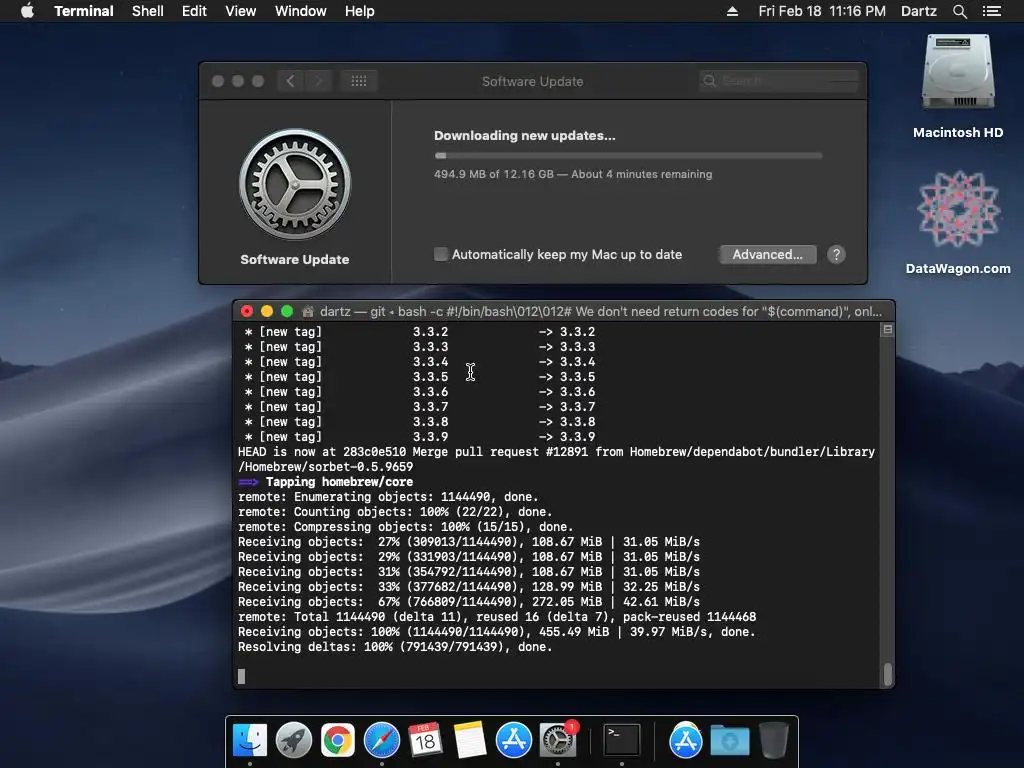Click the help question mark button
This screenshot has height=768, width=1024.
pyautogui.click(x=836, y=255)
